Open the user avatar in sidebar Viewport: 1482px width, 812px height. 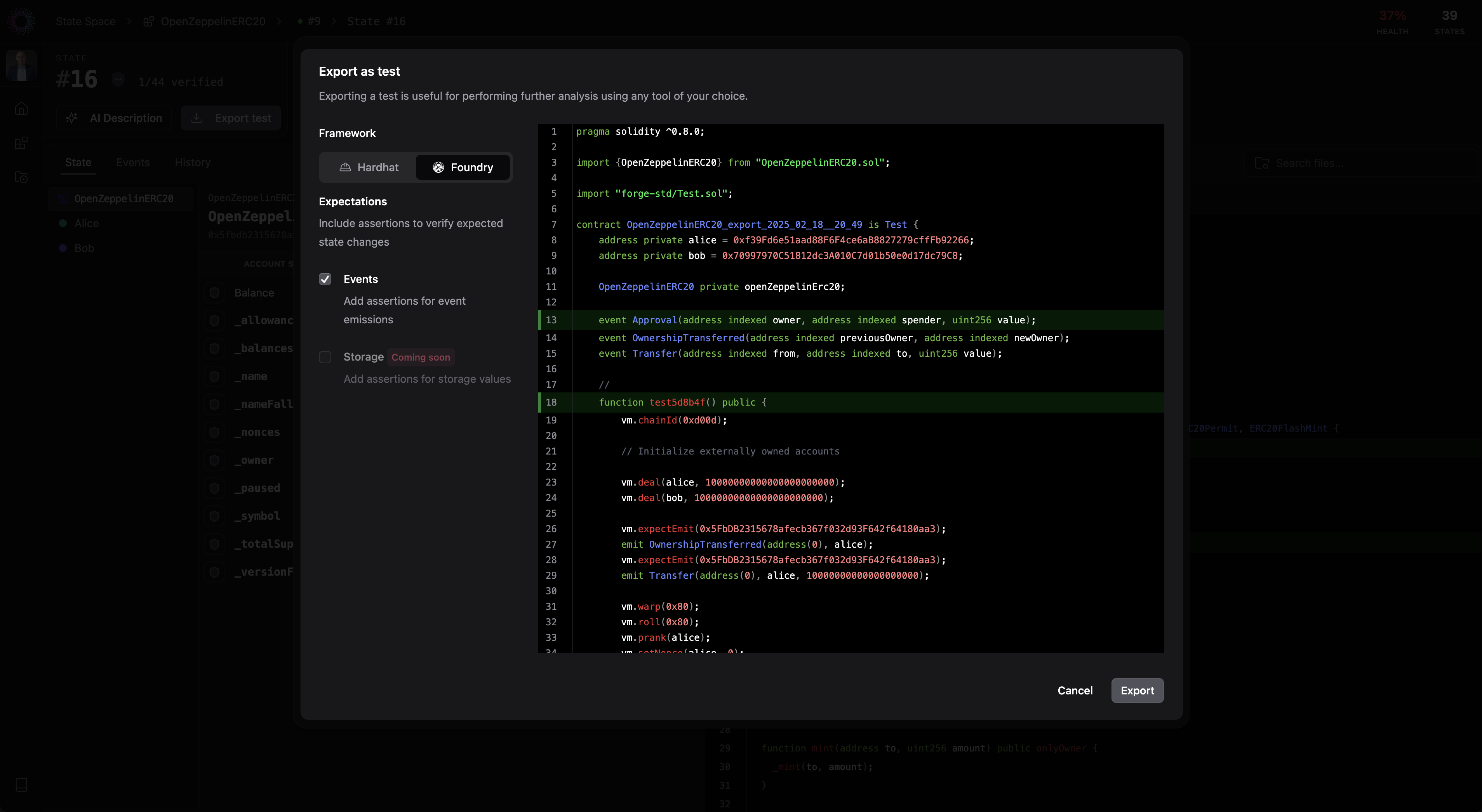point(21,65)
